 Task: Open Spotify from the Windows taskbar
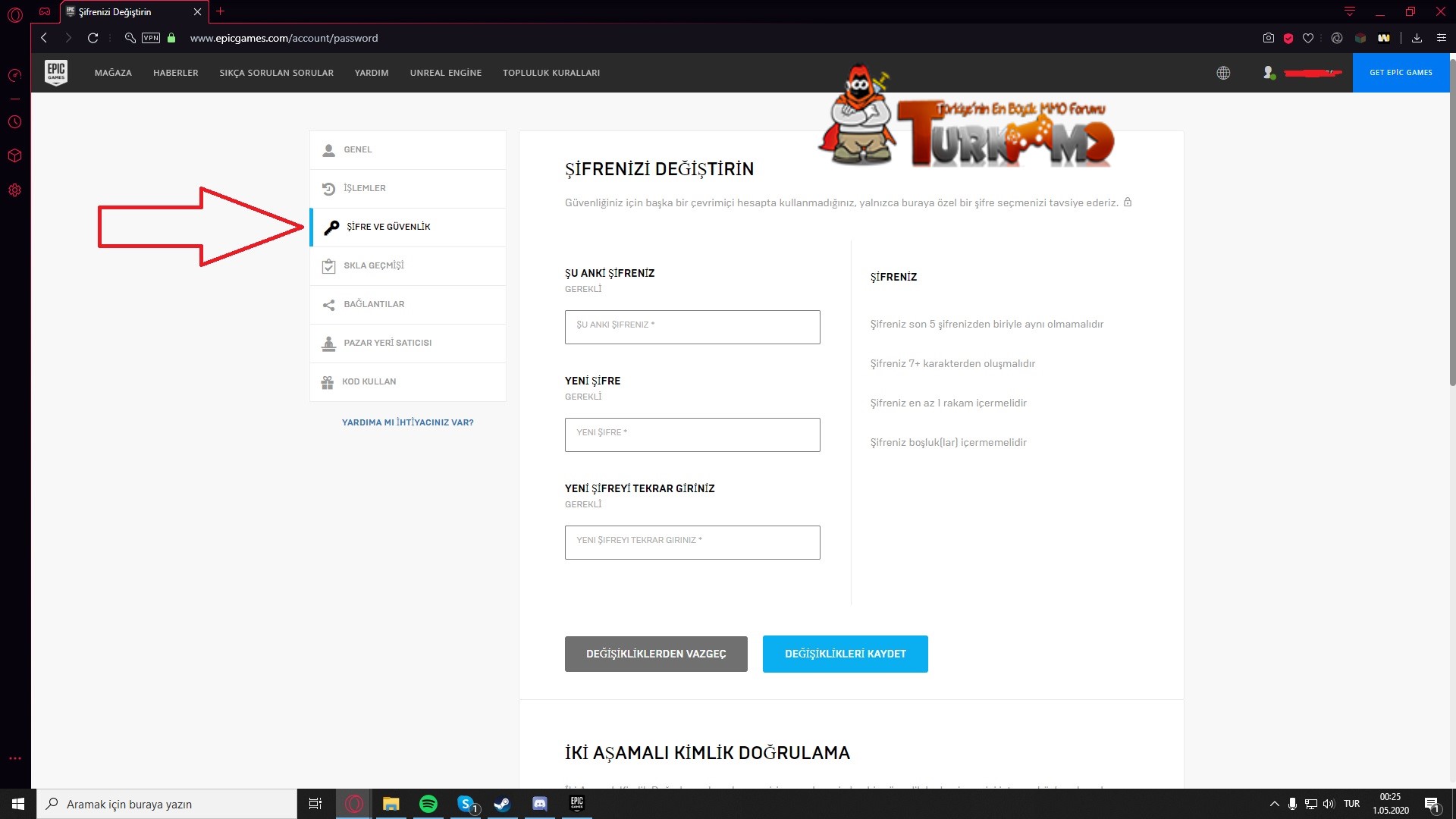[x=428, y=804]
